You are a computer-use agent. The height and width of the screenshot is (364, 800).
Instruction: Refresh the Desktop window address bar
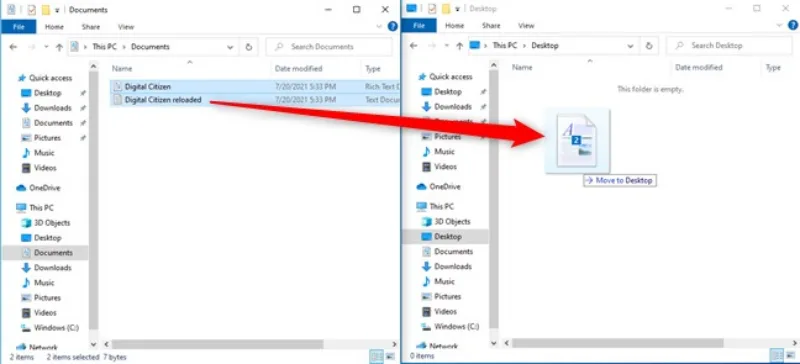coord(648,45)
